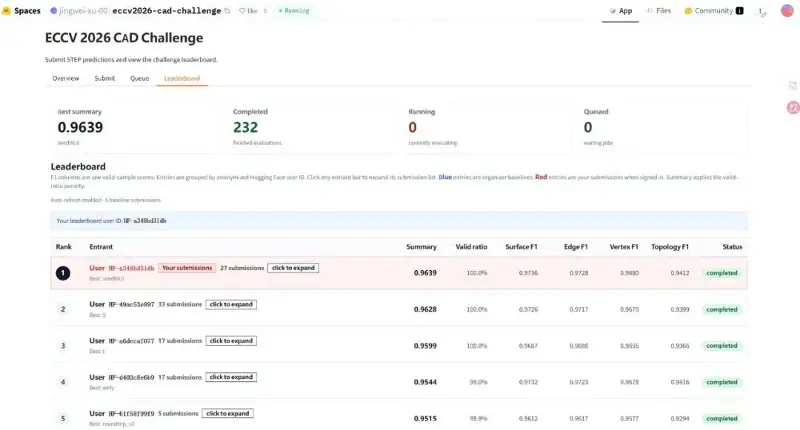800x430 pixels.
Task: Select the red floating side extension icon
Action: tap(793, 107)
